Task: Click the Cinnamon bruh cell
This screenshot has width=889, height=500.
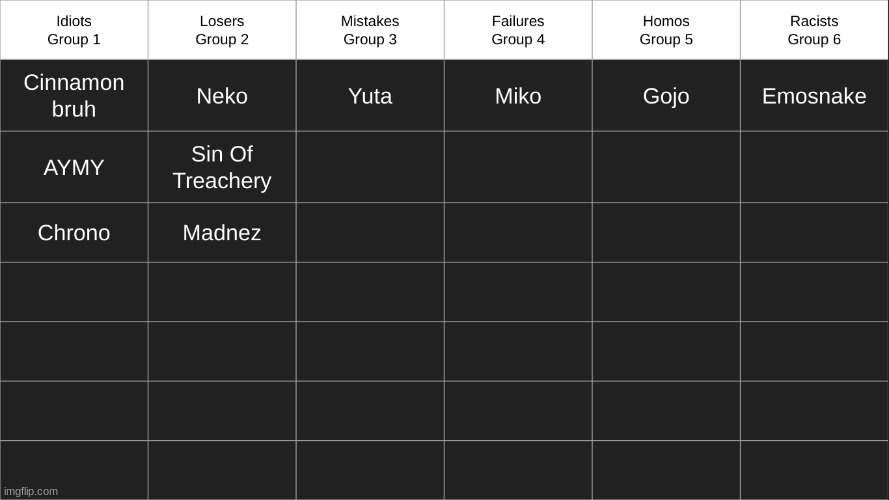Action: click(x=74, y=96)
